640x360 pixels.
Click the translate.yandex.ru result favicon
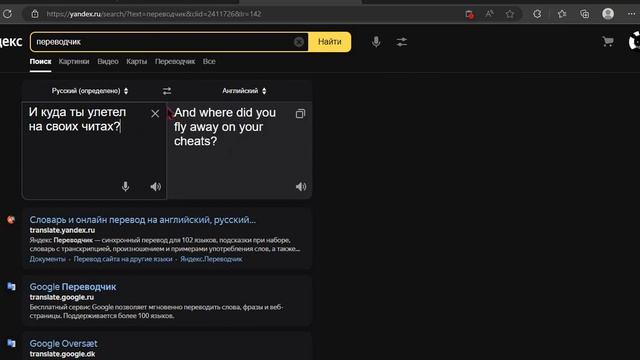pos(11,220)
